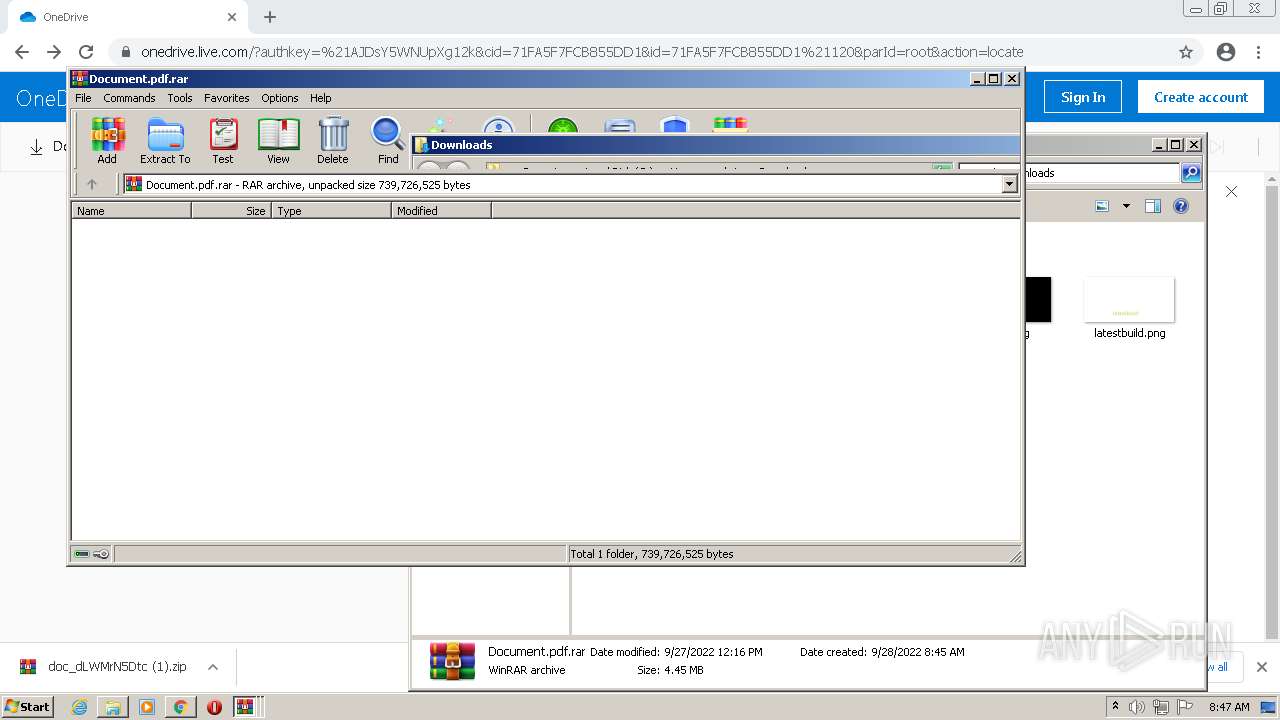This screenshot has width=1280, height=720.
Task: Sort by Size column header
Action: (x=231, y=211)
